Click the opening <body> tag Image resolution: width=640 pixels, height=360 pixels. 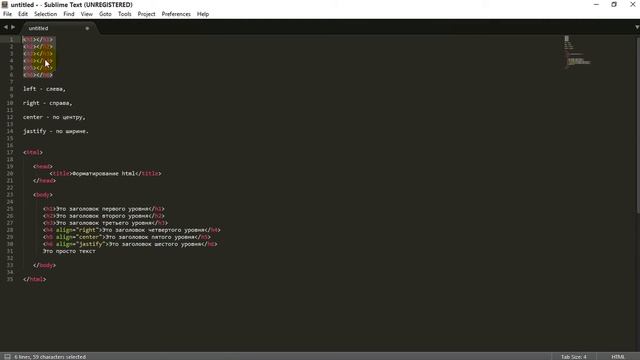coord(43,195)
